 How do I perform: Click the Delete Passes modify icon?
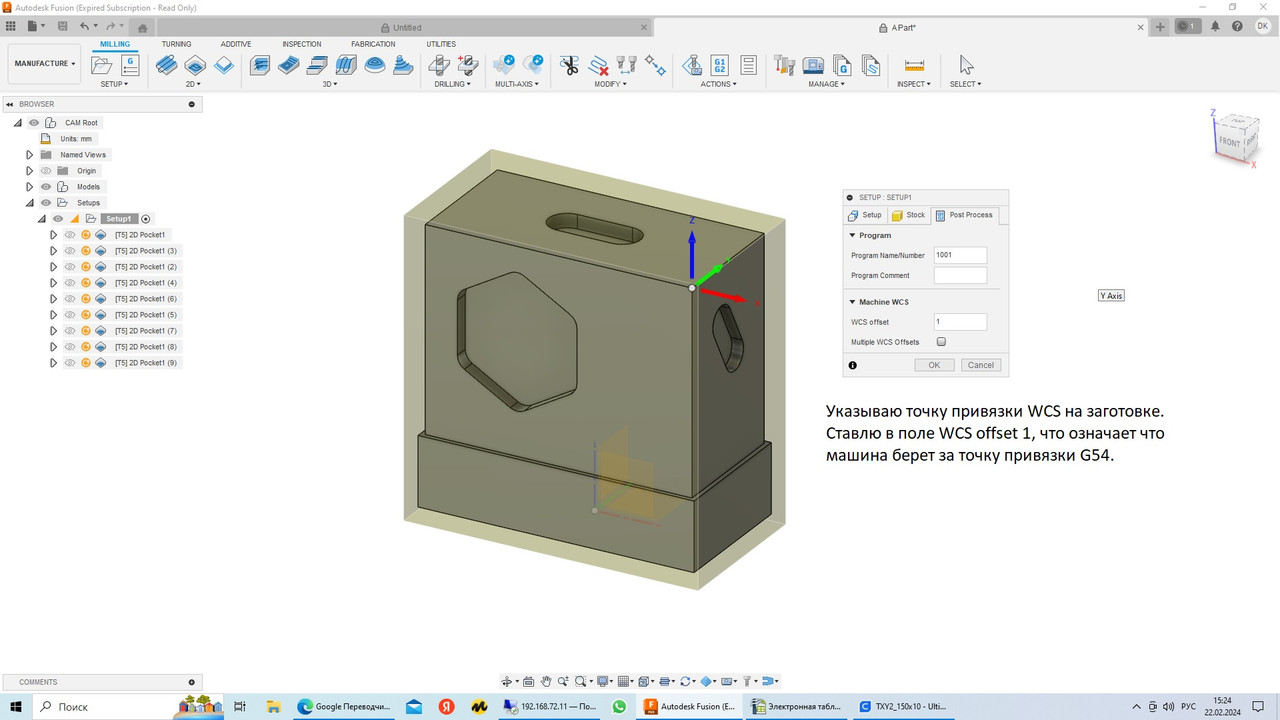click(599, 66)
